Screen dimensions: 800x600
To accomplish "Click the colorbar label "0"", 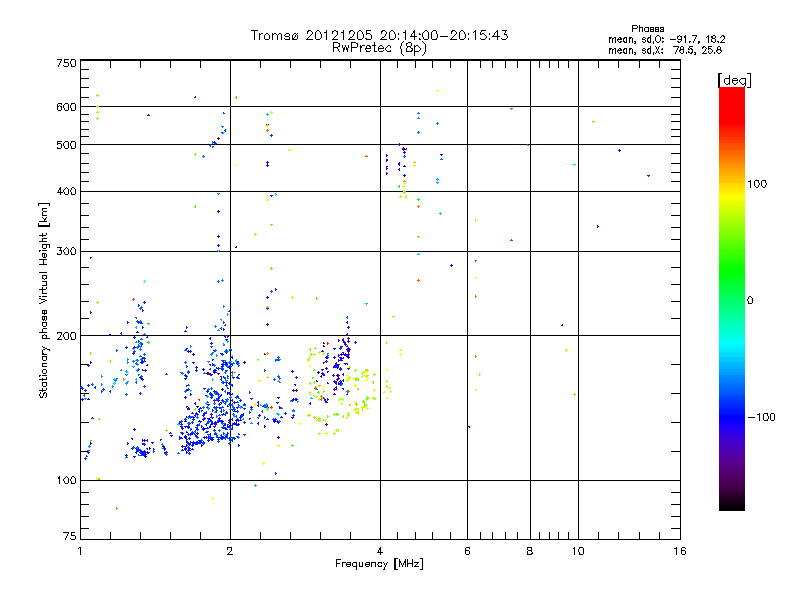I will pos(749,301).
